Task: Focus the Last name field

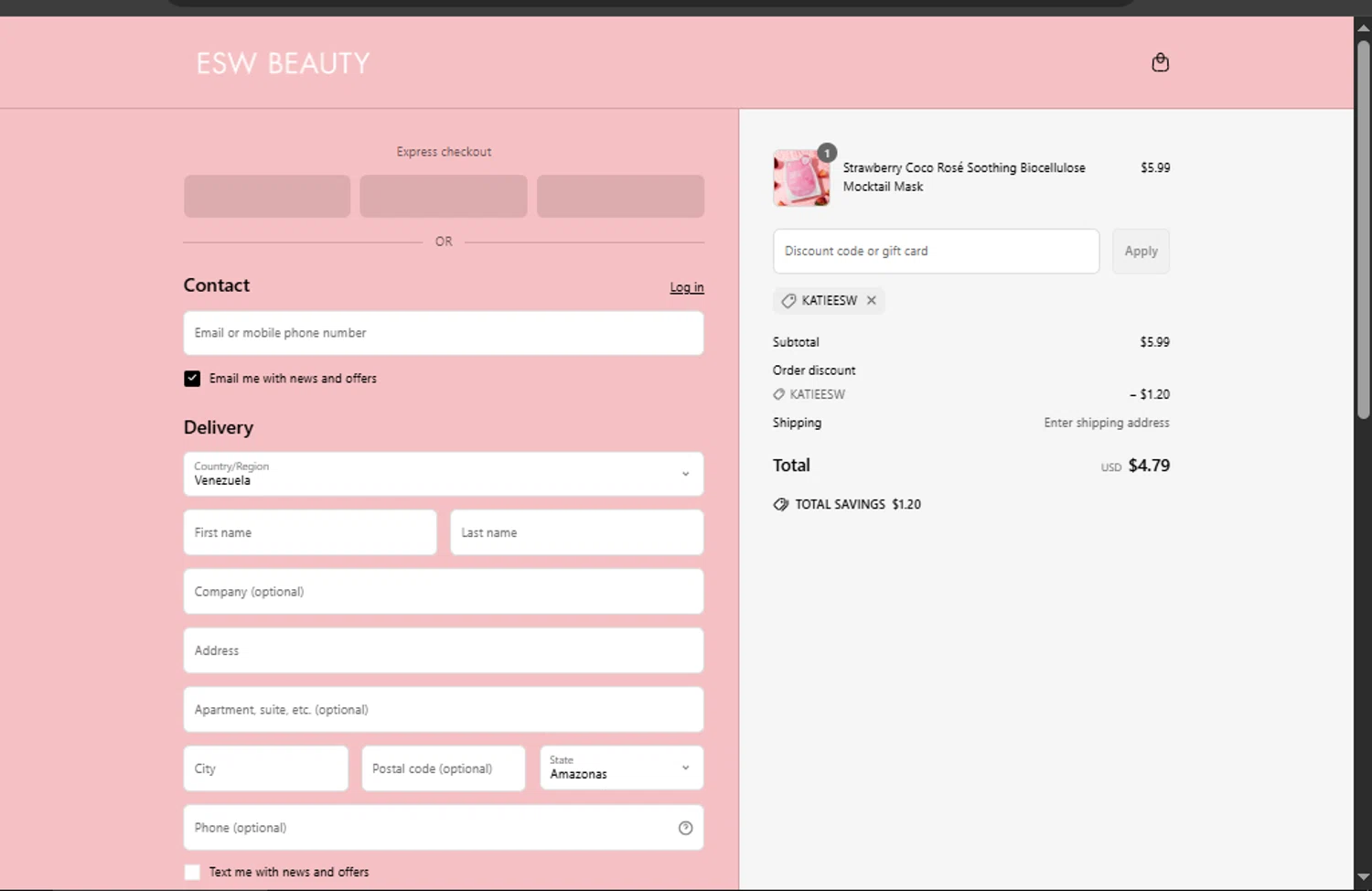Action: 577,532
